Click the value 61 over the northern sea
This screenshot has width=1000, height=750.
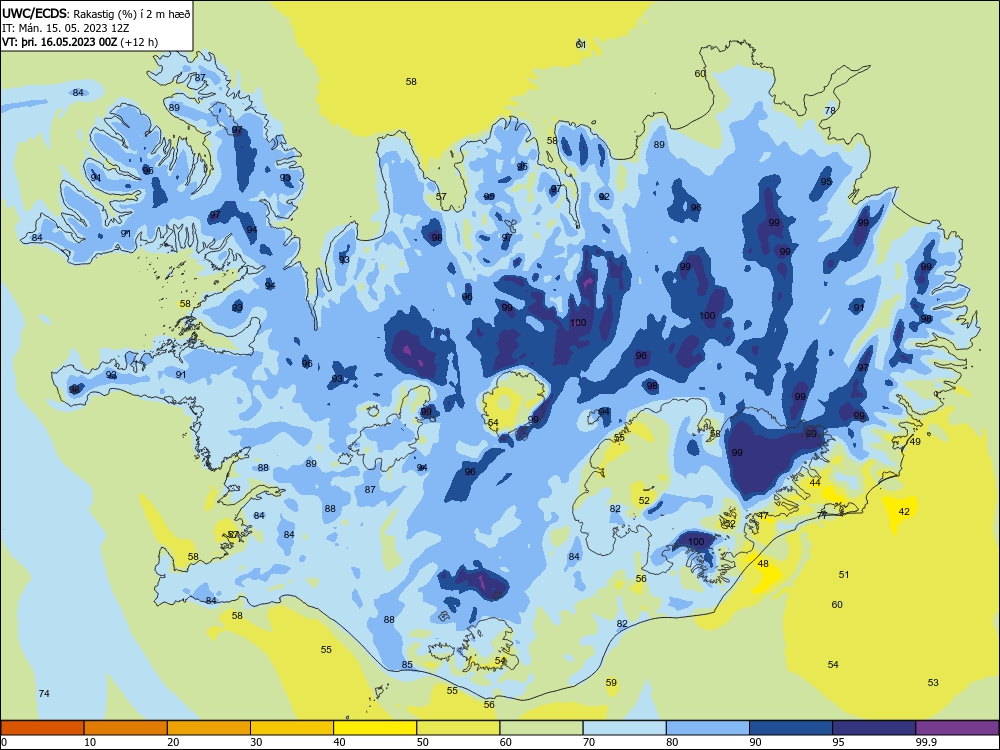point(580,45)
